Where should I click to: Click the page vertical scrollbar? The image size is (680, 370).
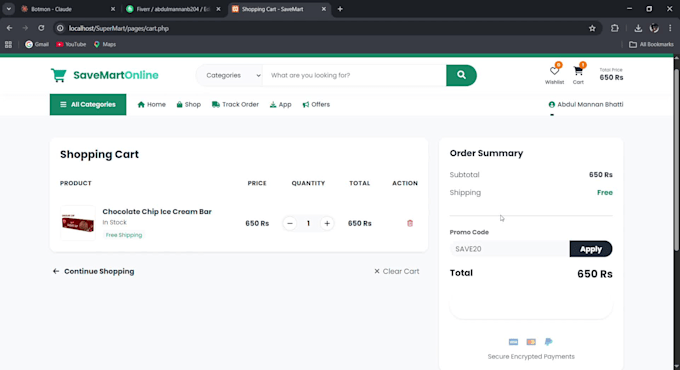click(677, 160)
